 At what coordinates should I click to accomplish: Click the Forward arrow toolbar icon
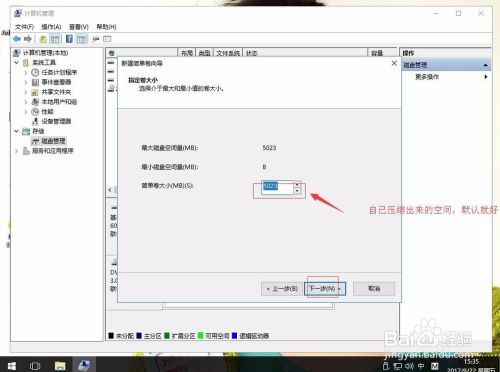28,39
